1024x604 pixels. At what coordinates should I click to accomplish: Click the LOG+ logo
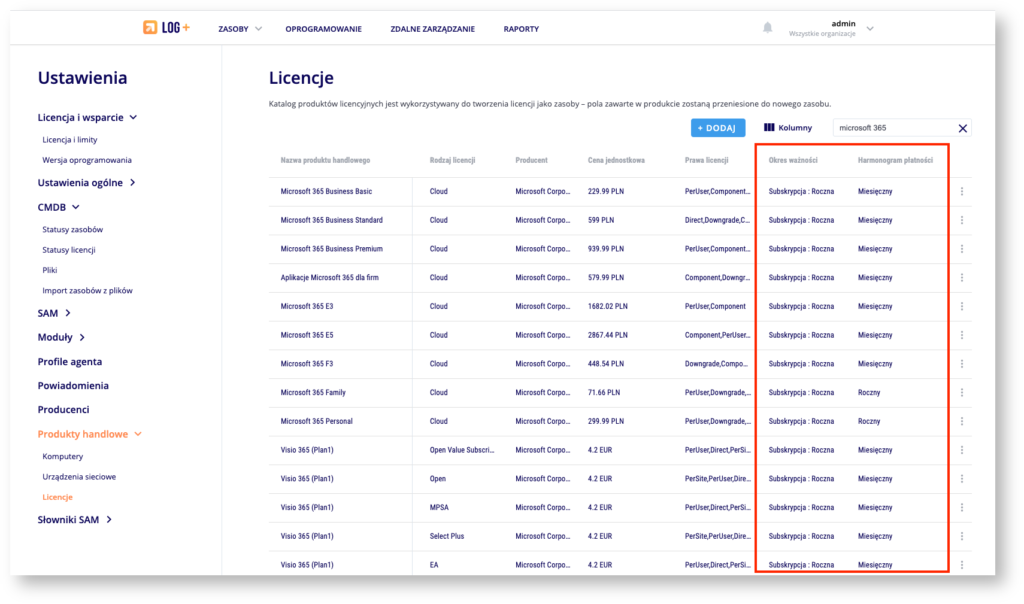click(x=167, y=27)
